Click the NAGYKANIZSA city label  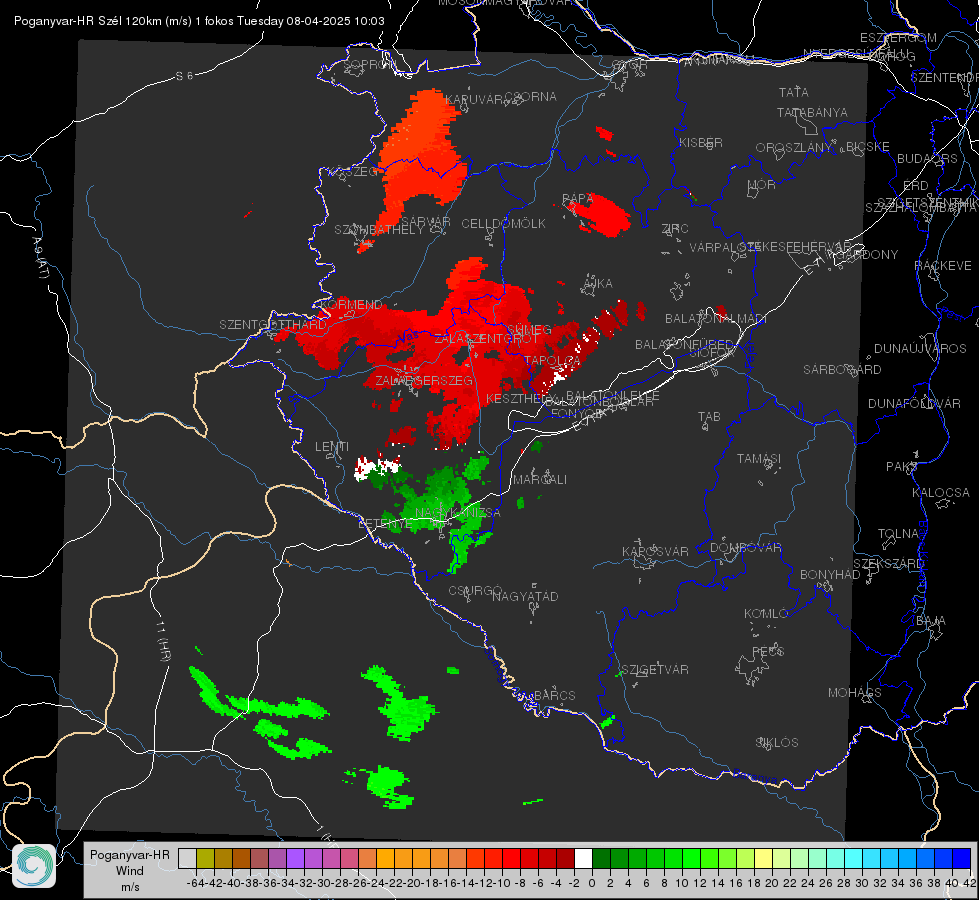point(458,513)
